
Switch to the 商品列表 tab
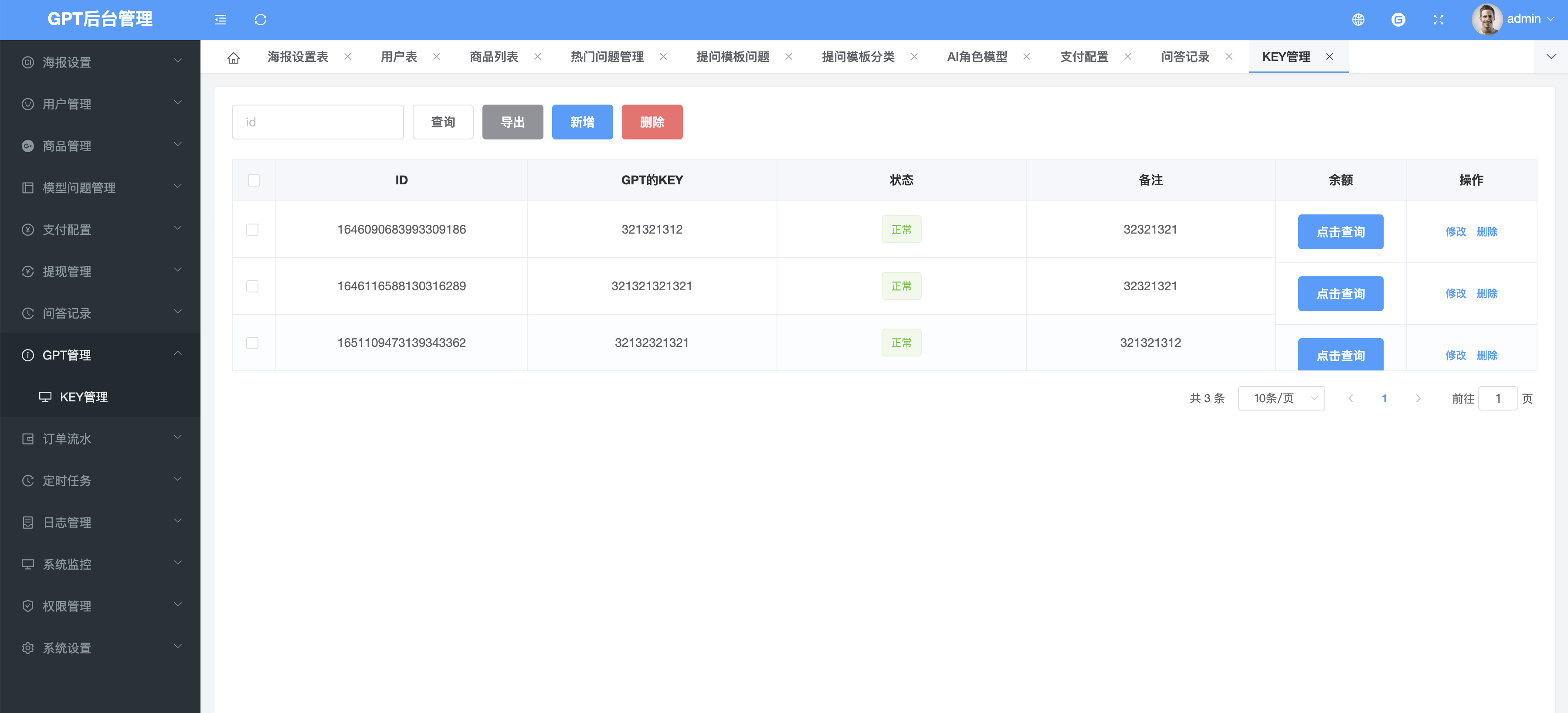coord(494,57)
